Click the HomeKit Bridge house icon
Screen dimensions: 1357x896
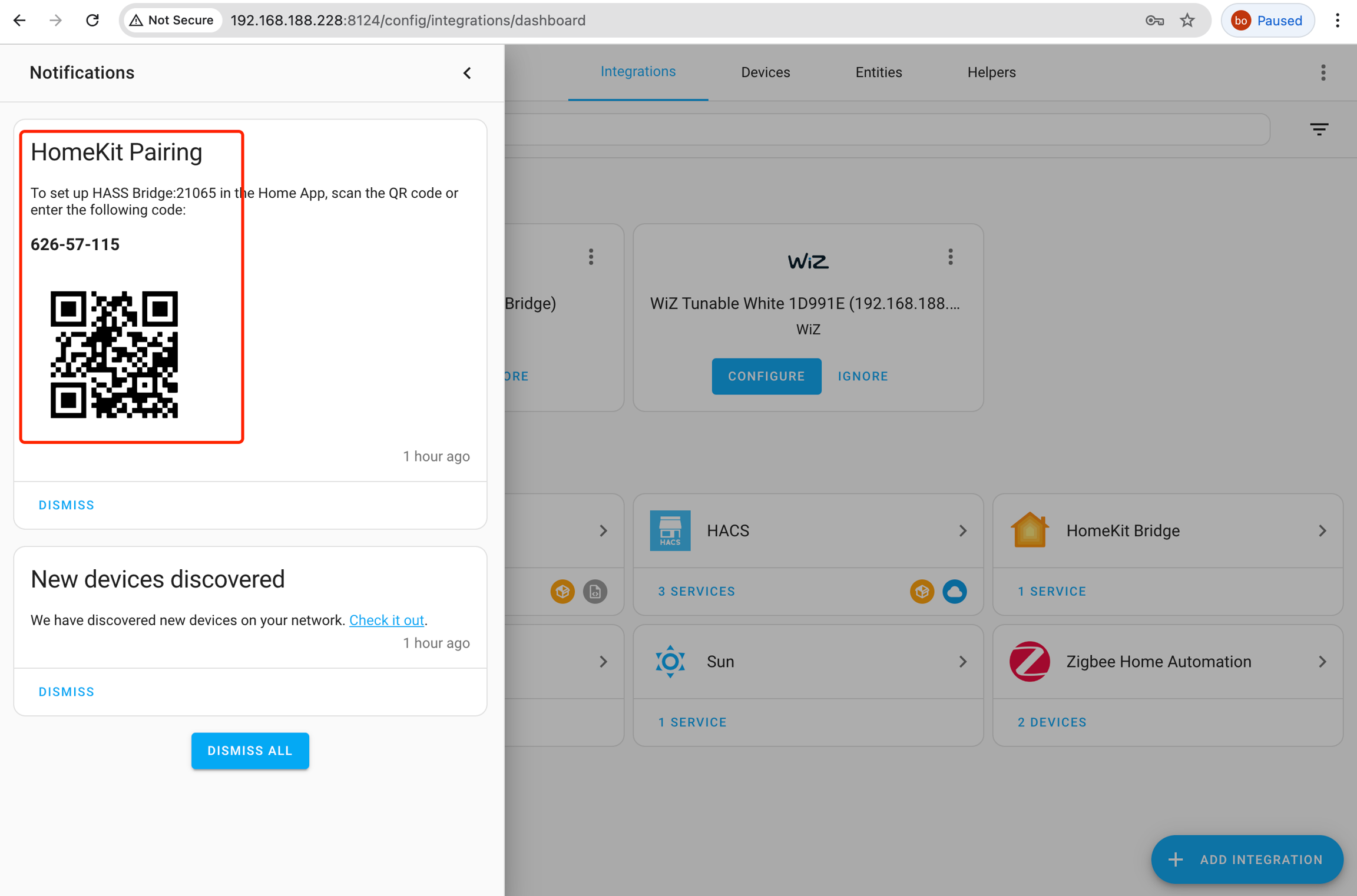click(1029, 530)
